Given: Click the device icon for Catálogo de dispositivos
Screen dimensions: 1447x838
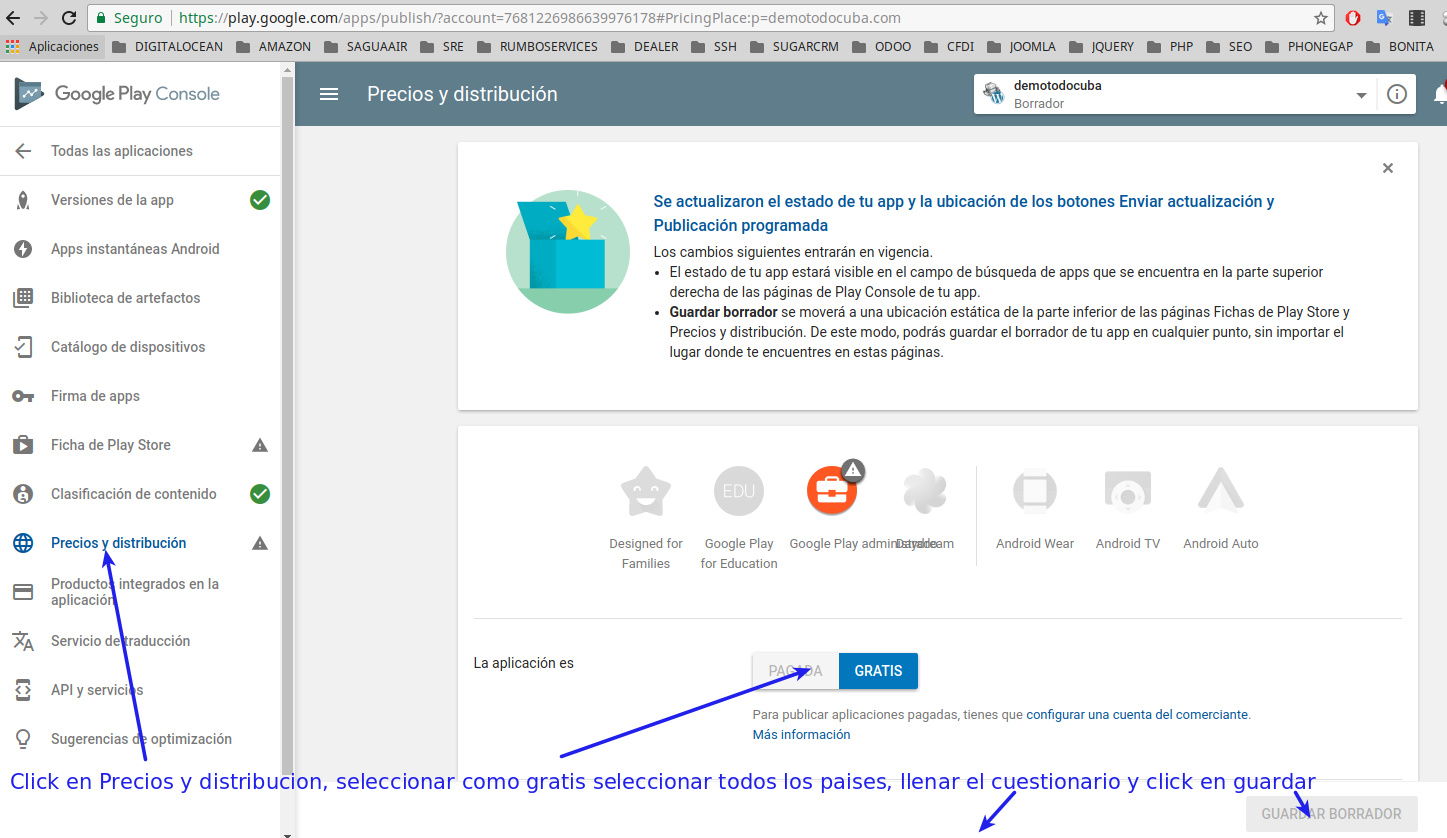Looking at the screenshot, I should [23, 347].
